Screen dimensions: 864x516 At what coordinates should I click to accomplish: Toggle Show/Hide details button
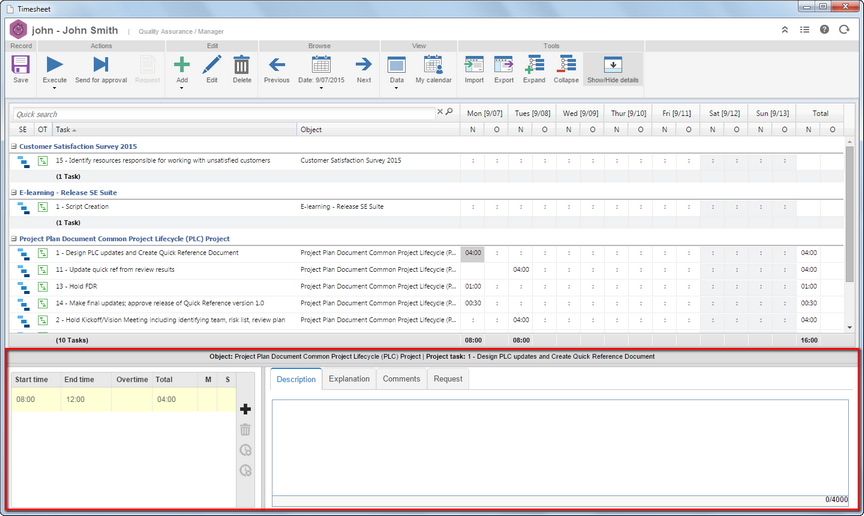point(613,69)
